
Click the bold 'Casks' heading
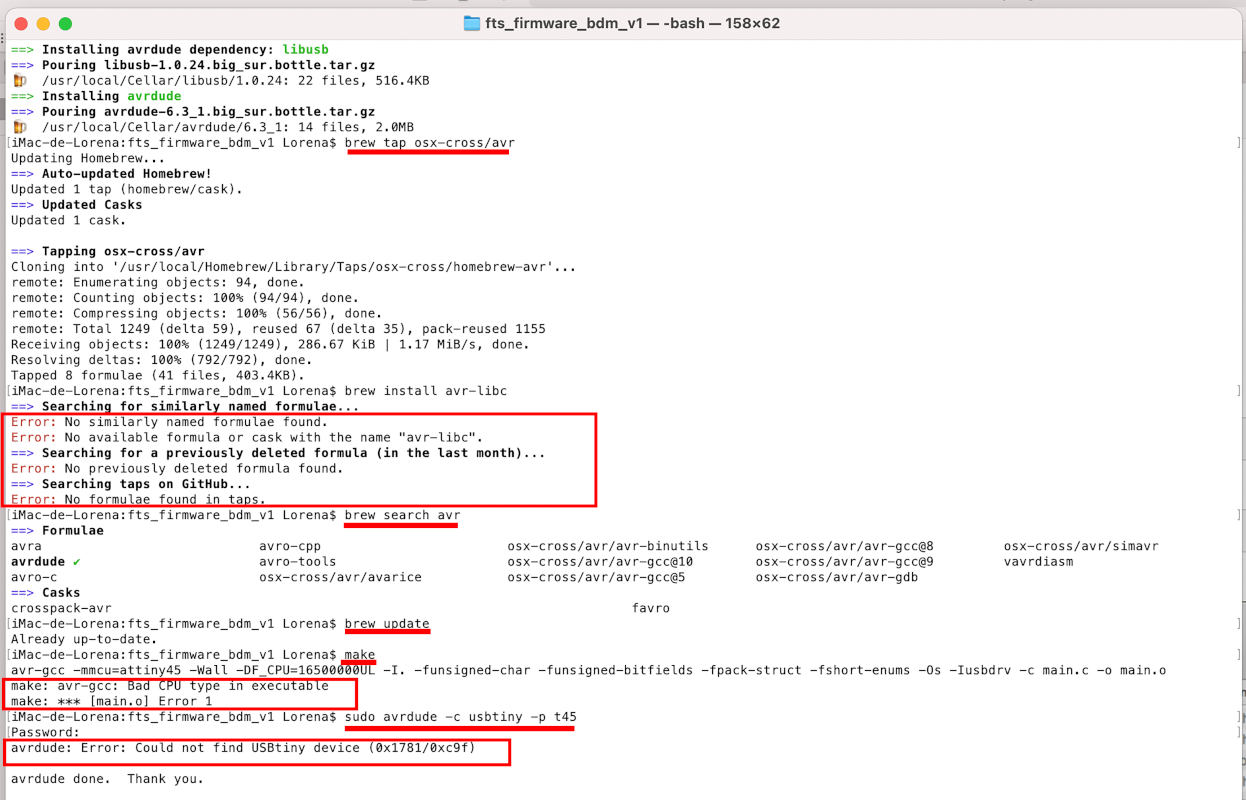pos(61,593)
